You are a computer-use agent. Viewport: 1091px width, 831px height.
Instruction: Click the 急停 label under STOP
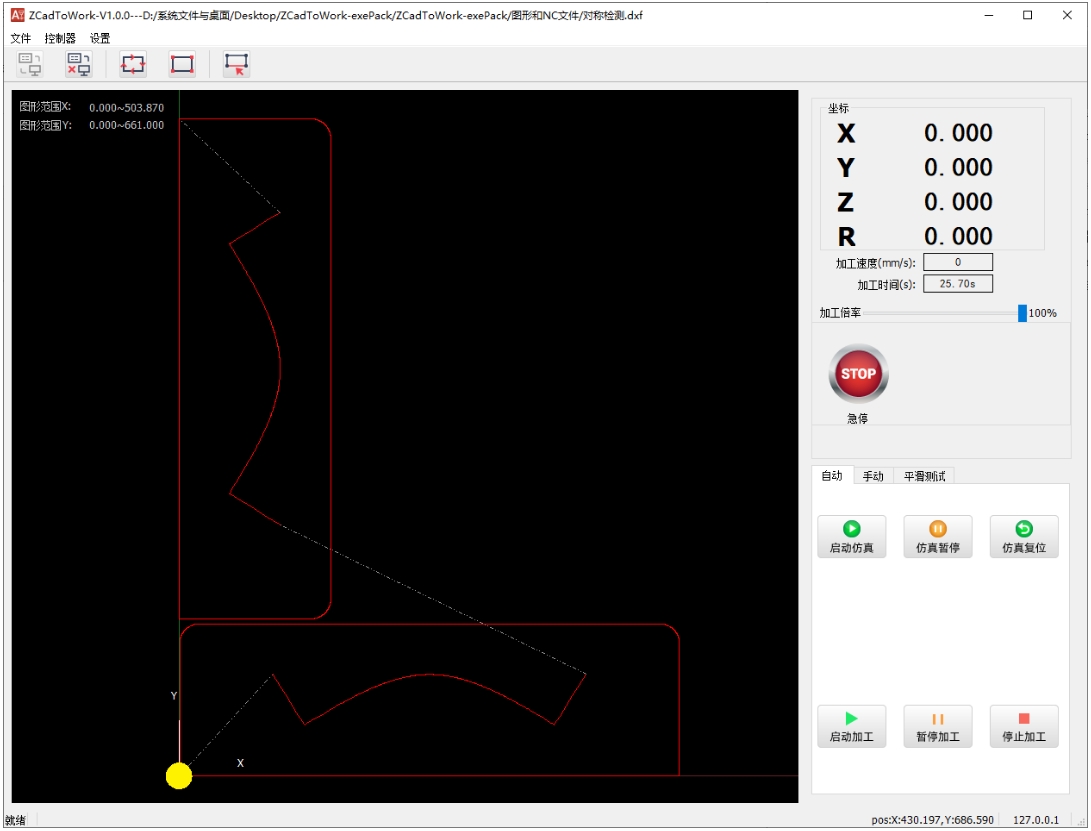pos(857,418)
